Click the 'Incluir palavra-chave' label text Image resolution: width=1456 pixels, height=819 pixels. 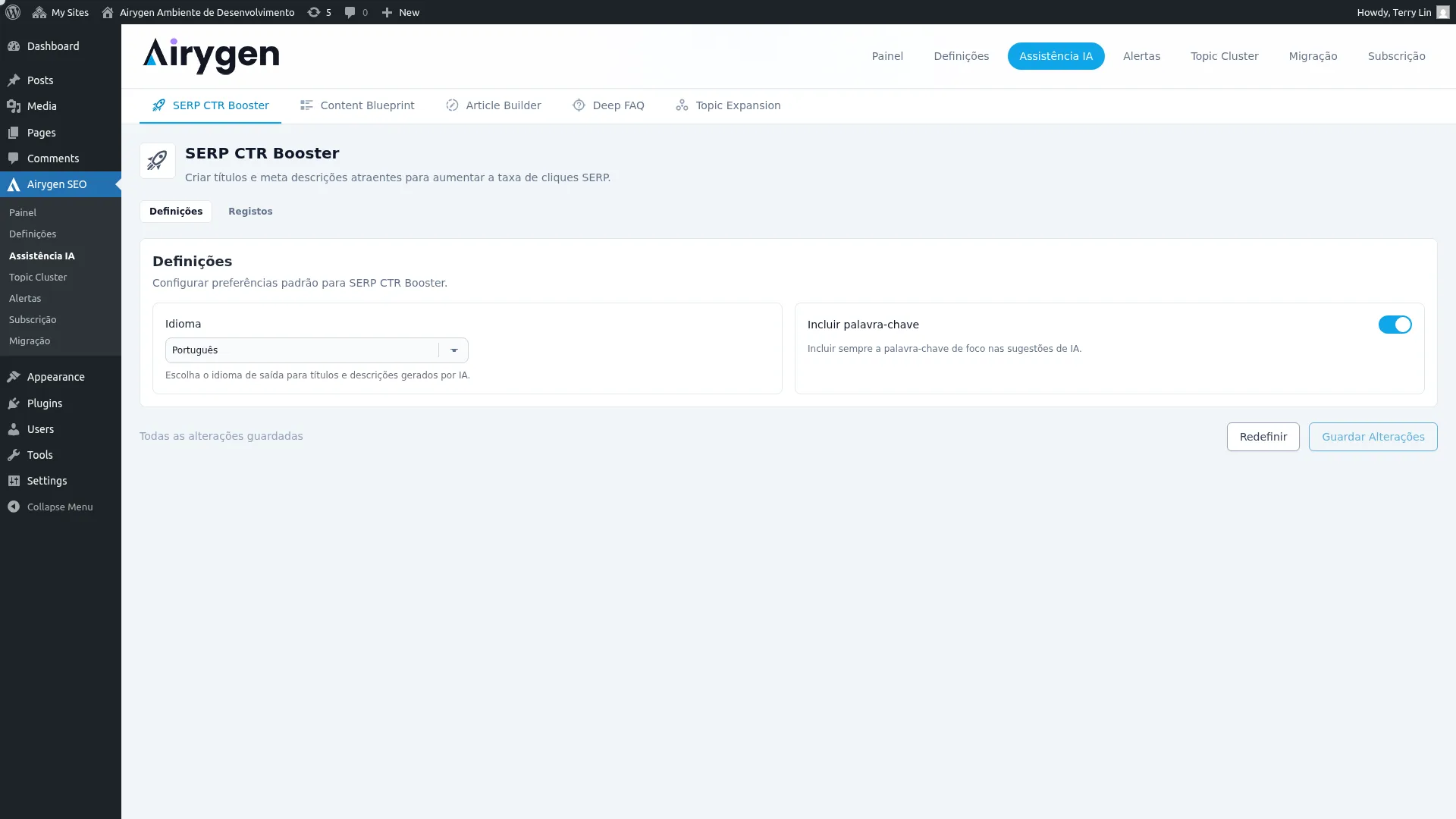tap(863, 325)
